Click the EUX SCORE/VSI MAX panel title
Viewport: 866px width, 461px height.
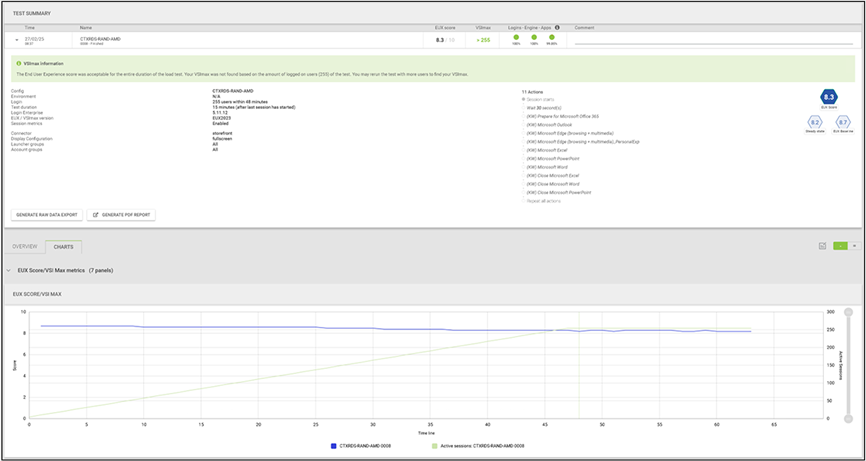pyautogui.click(x=37, y=294)
